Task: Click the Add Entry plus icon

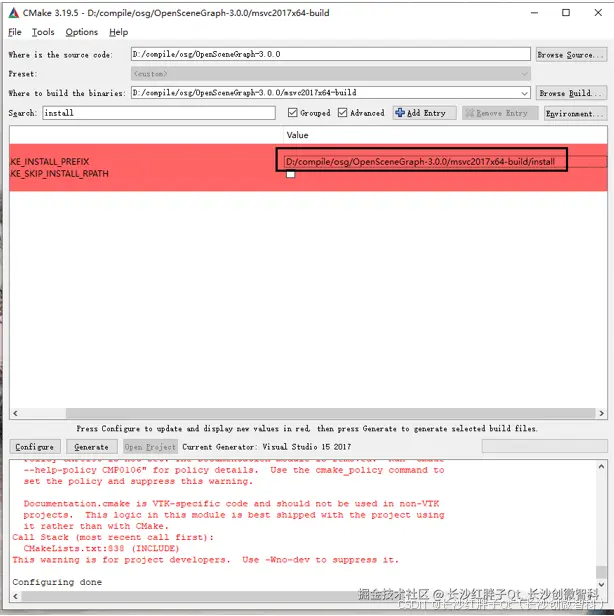Action: tap(400, 113)
